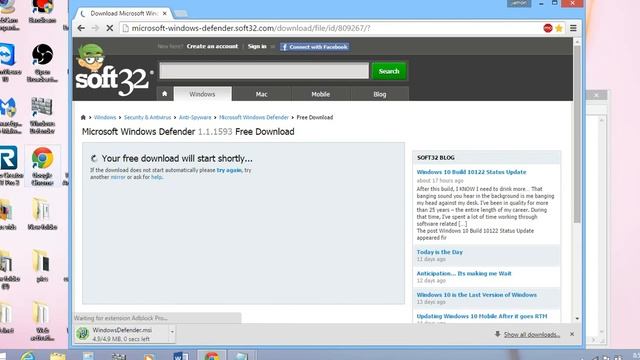The image size is (640, 360).
Task: Open Windows 10 Build 10122 Status Update post
Action: click(x=471, y=172)
